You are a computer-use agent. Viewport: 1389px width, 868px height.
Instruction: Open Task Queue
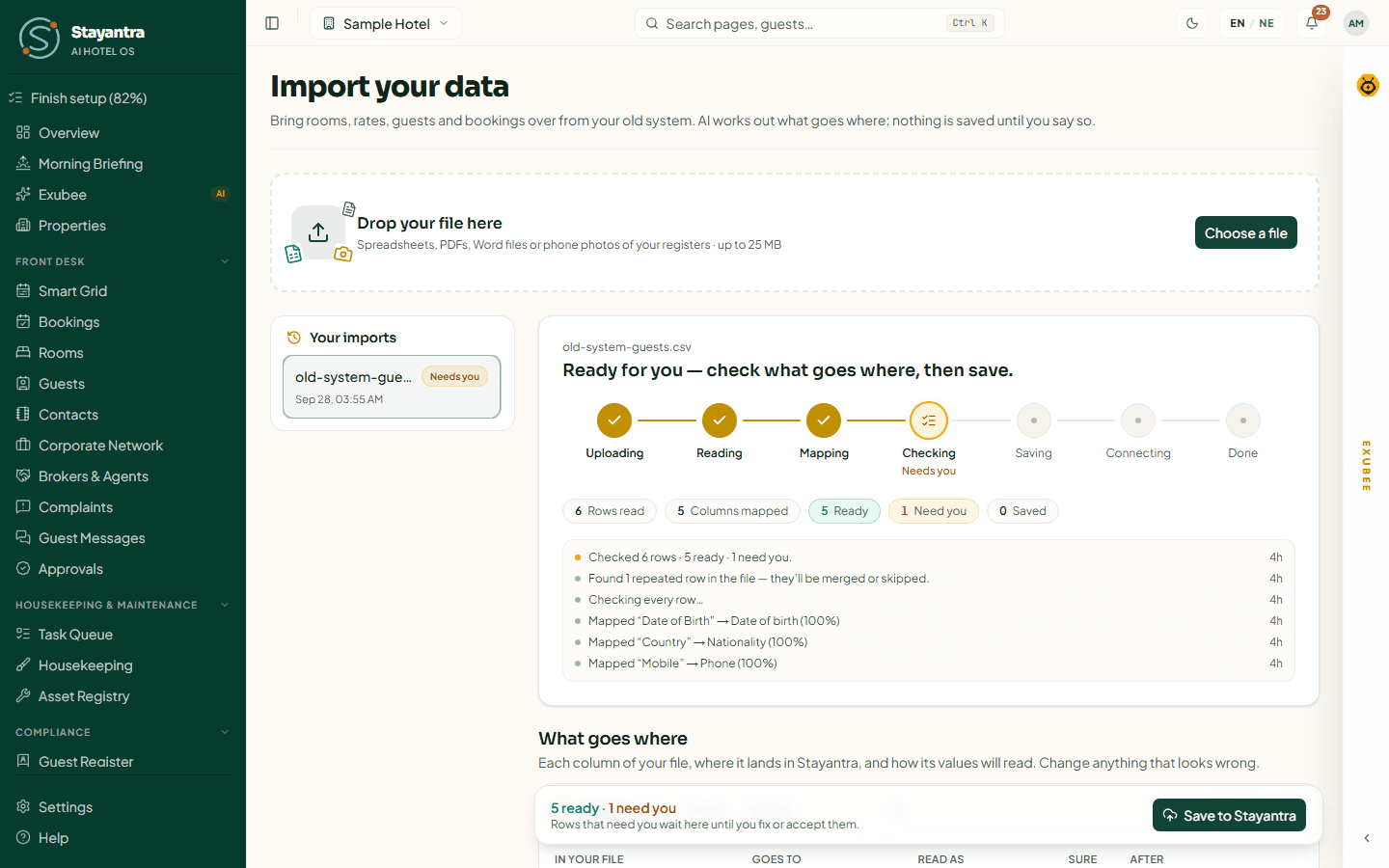click(123, 635)
